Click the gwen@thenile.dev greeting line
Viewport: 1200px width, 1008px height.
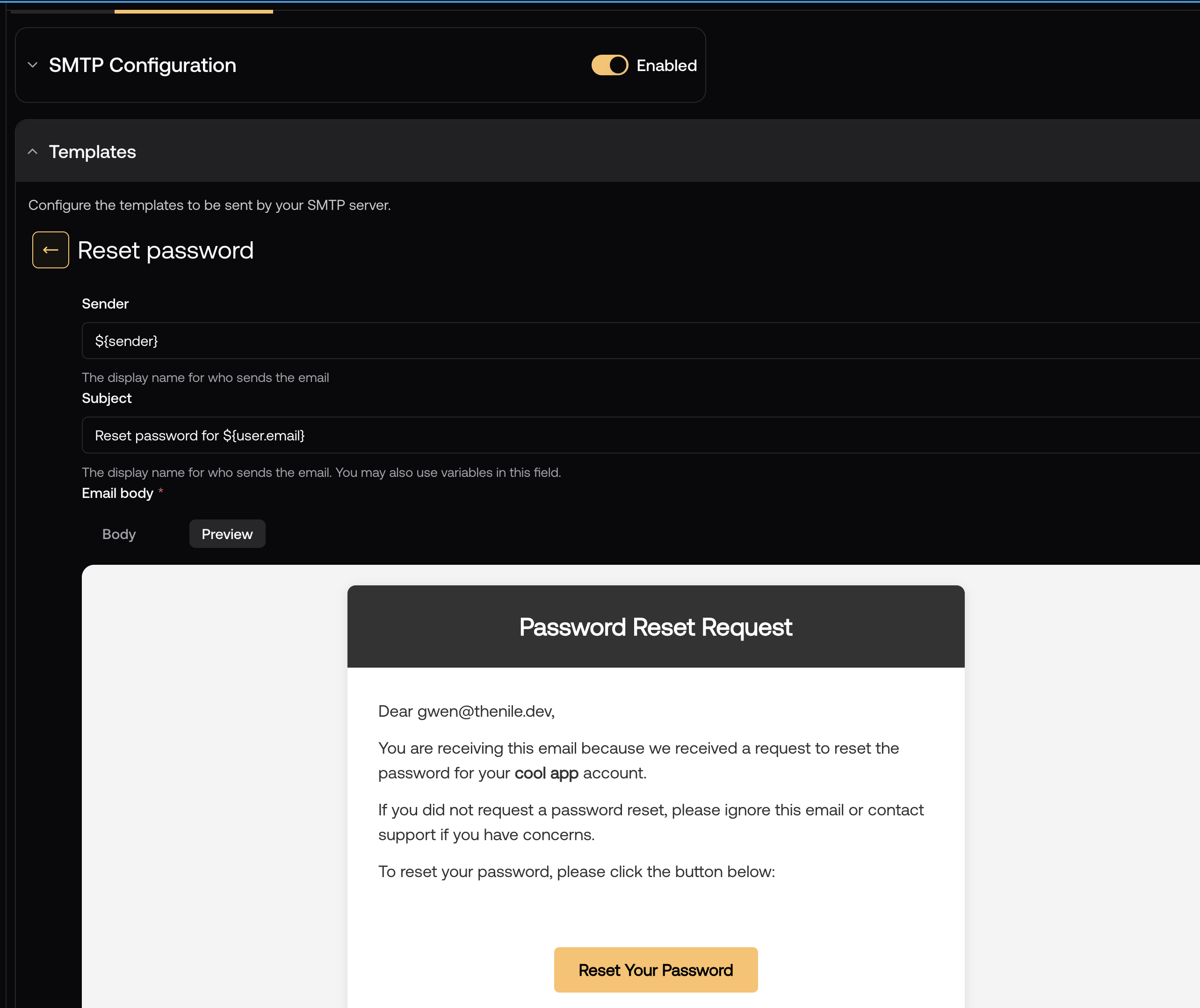click(466, 711)
